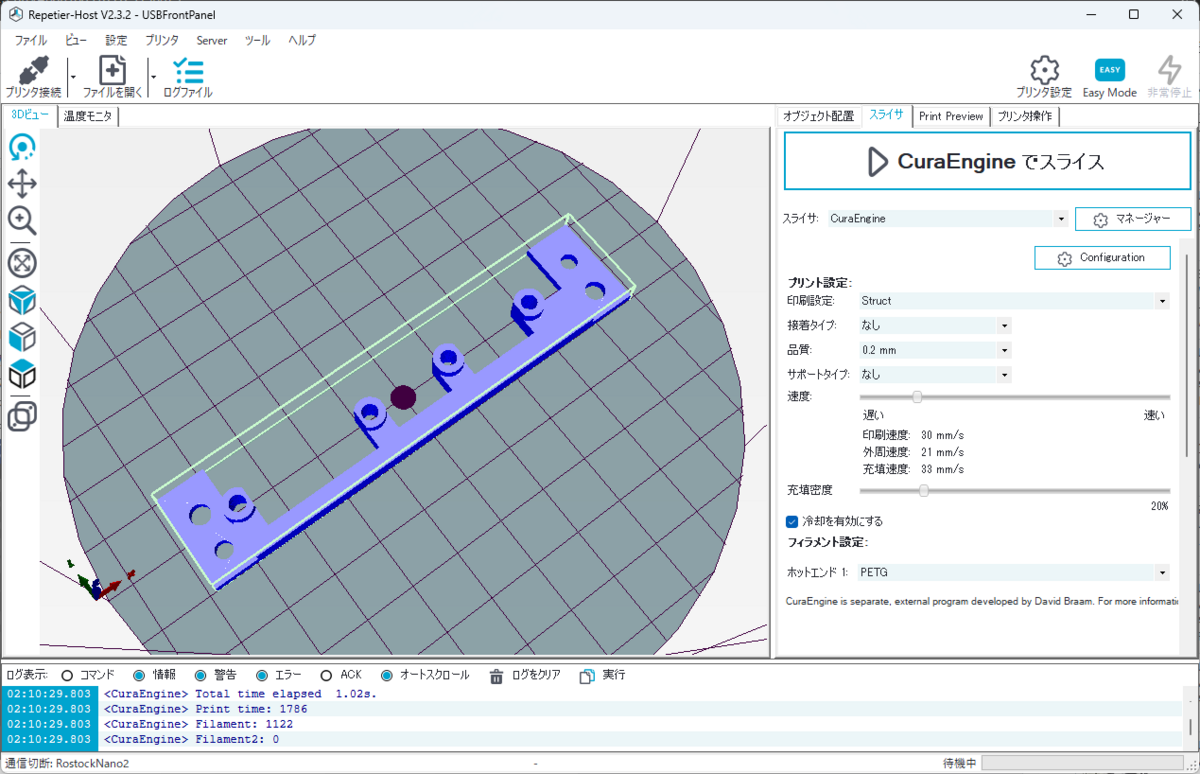Click the 速度 slider handle
The height and width of the screenshot is (774, 1200).
point(917,397)
